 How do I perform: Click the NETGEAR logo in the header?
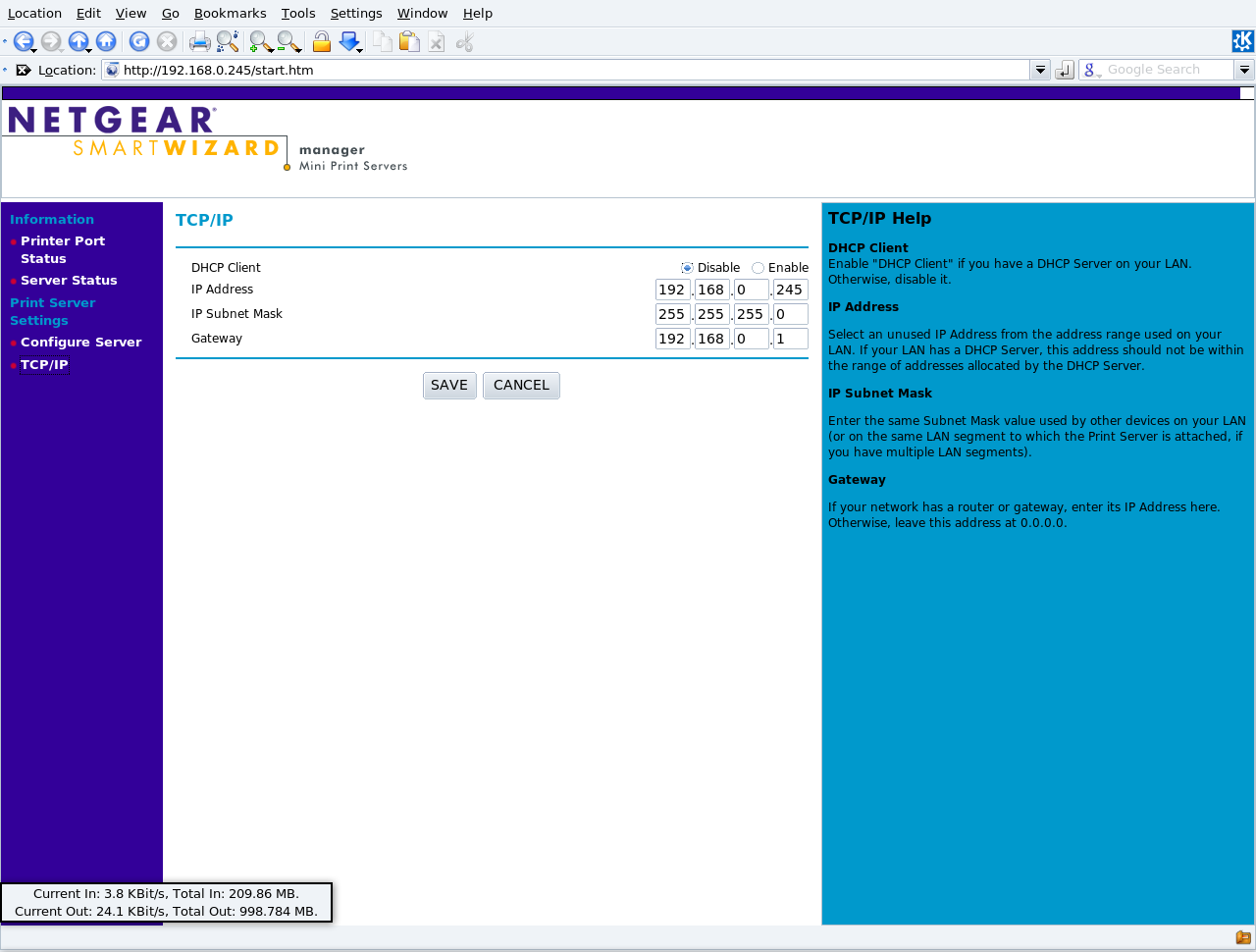(x=112, y=120)
